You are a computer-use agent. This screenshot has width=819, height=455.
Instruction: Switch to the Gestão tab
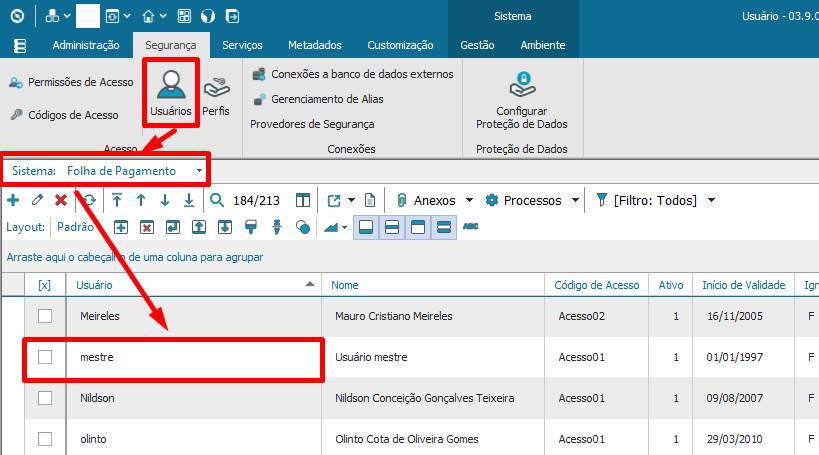point(477,45)
